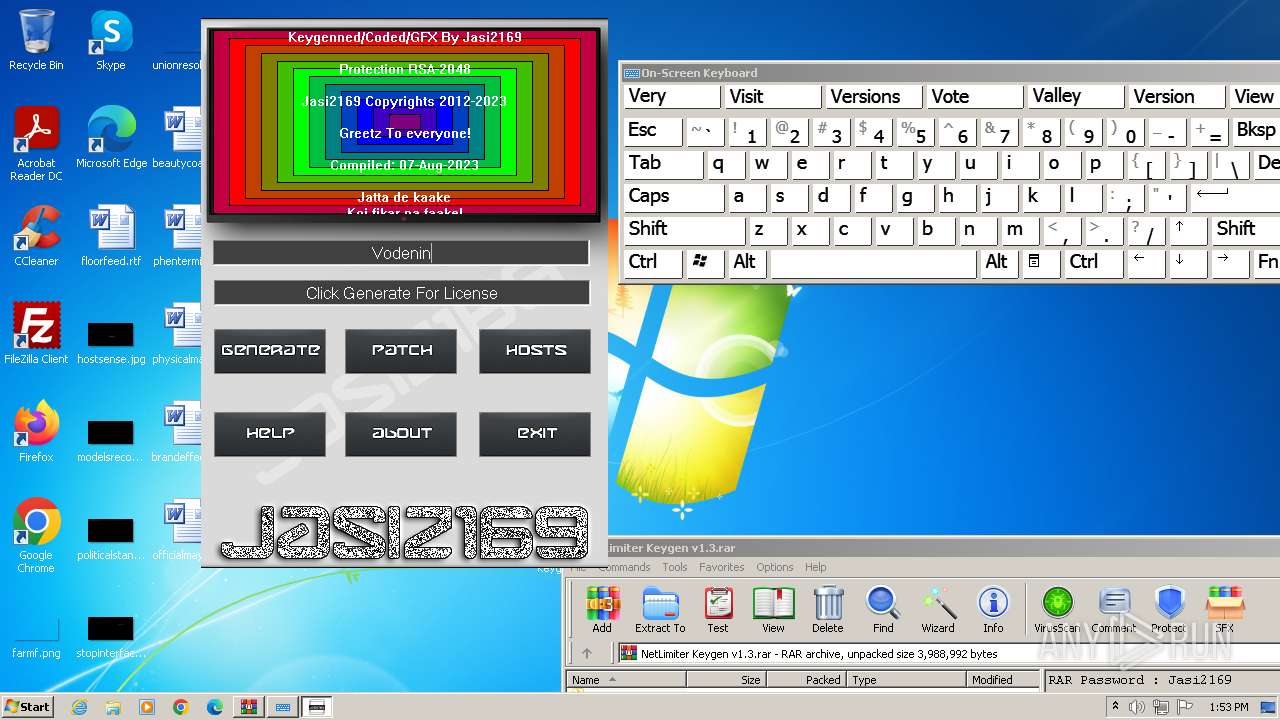Sort WinRAR list by Size column

coord(725,680)
